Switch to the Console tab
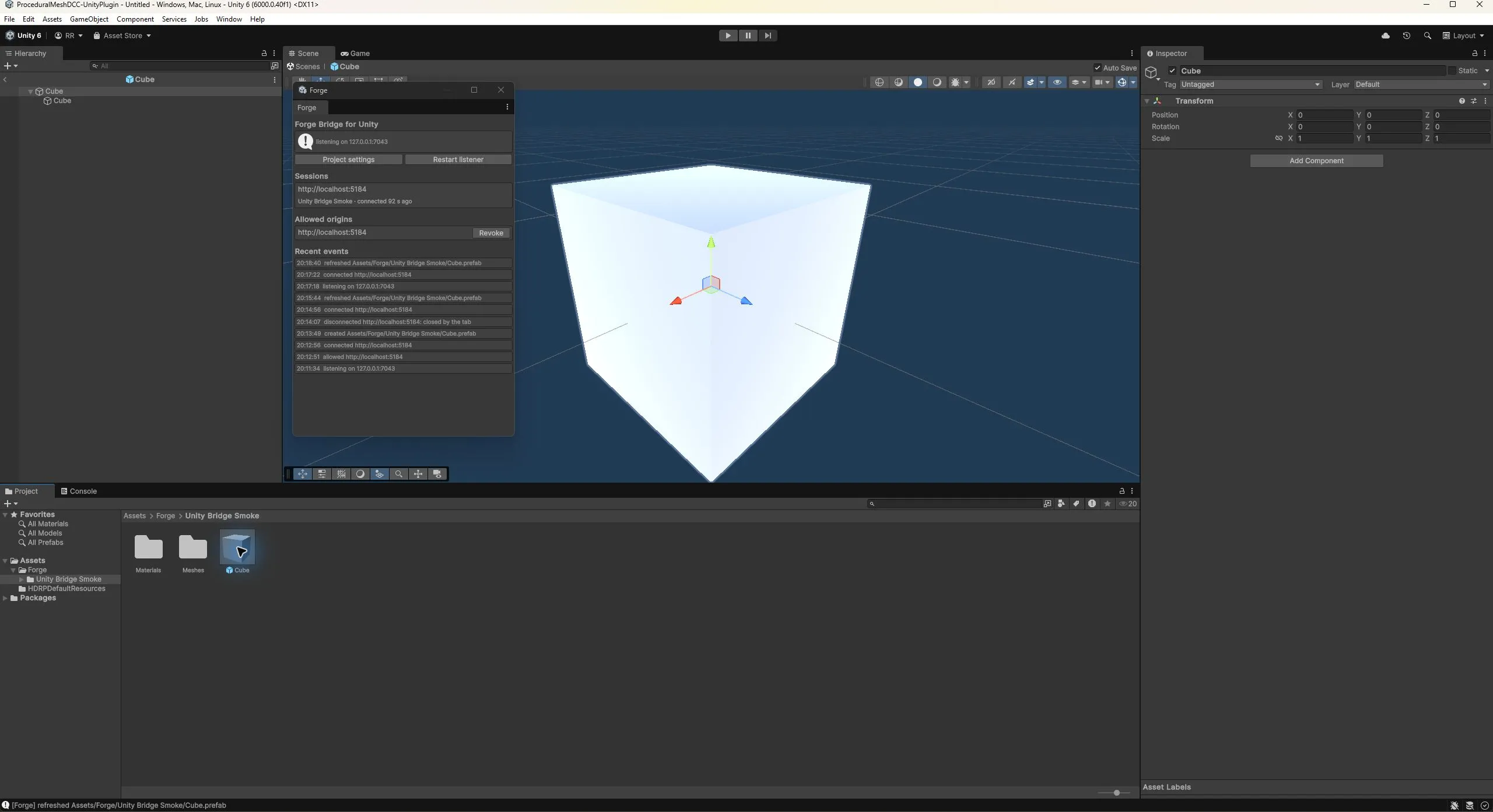The width and height of the screenshot is (1493, 812). pos(79,491)
